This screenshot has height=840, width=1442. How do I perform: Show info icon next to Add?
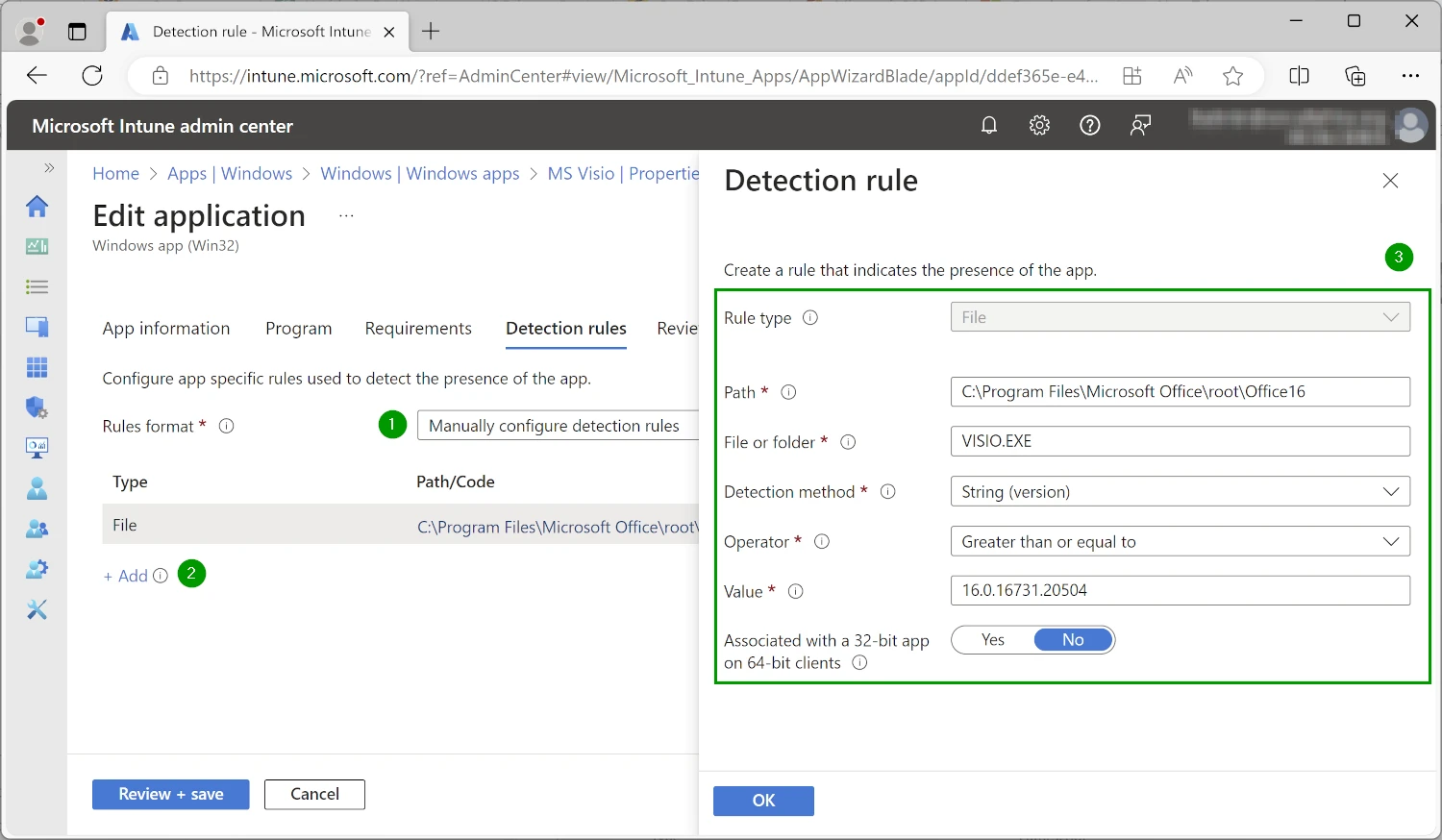161,576
